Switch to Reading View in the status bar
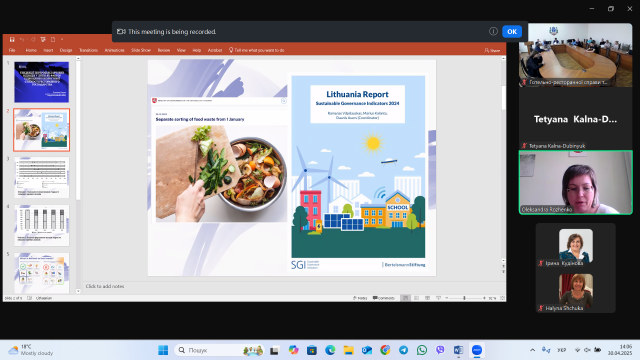The image size is (640, 360). tap(427, 298)
